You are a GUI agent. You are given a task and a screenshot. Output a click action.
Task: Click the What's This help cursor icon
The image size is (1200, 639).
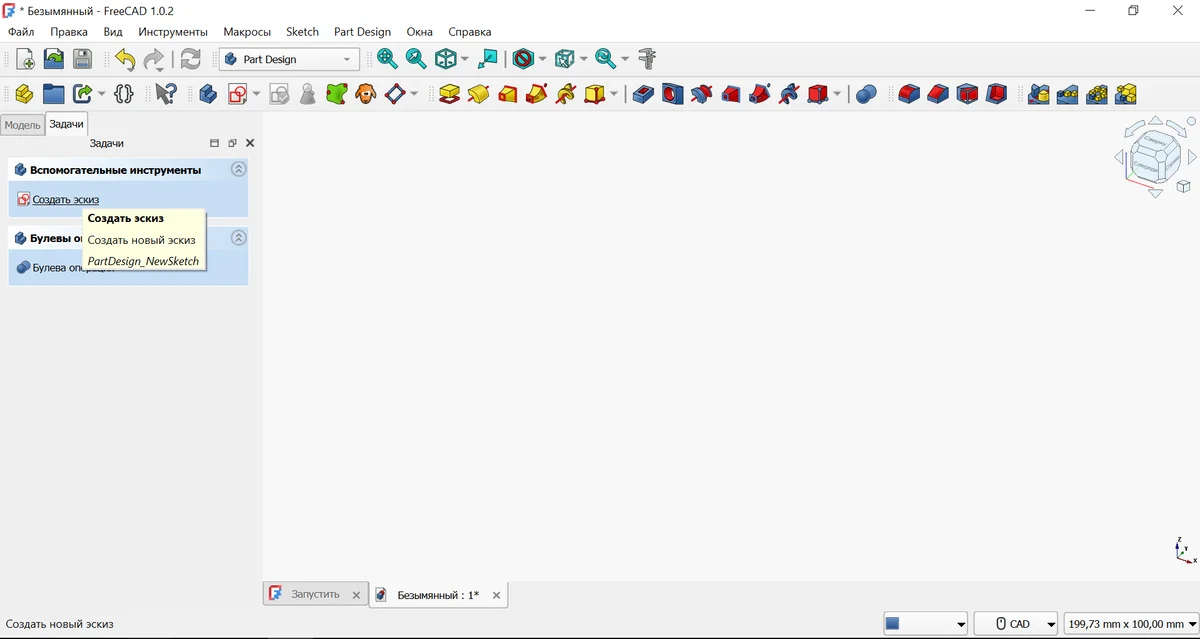point(165,94)
